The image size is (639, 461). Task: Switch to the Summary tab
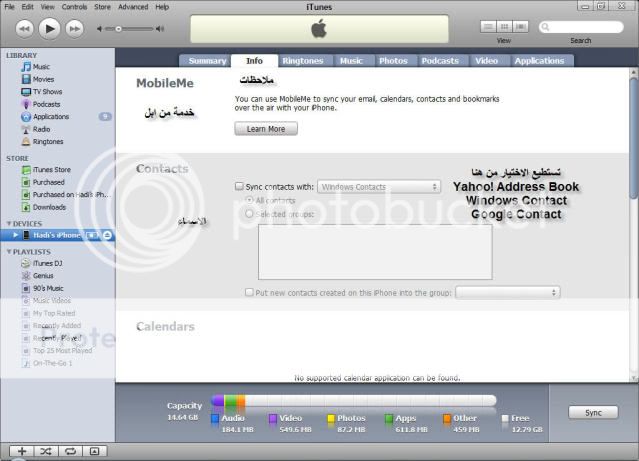pos(207,61)
